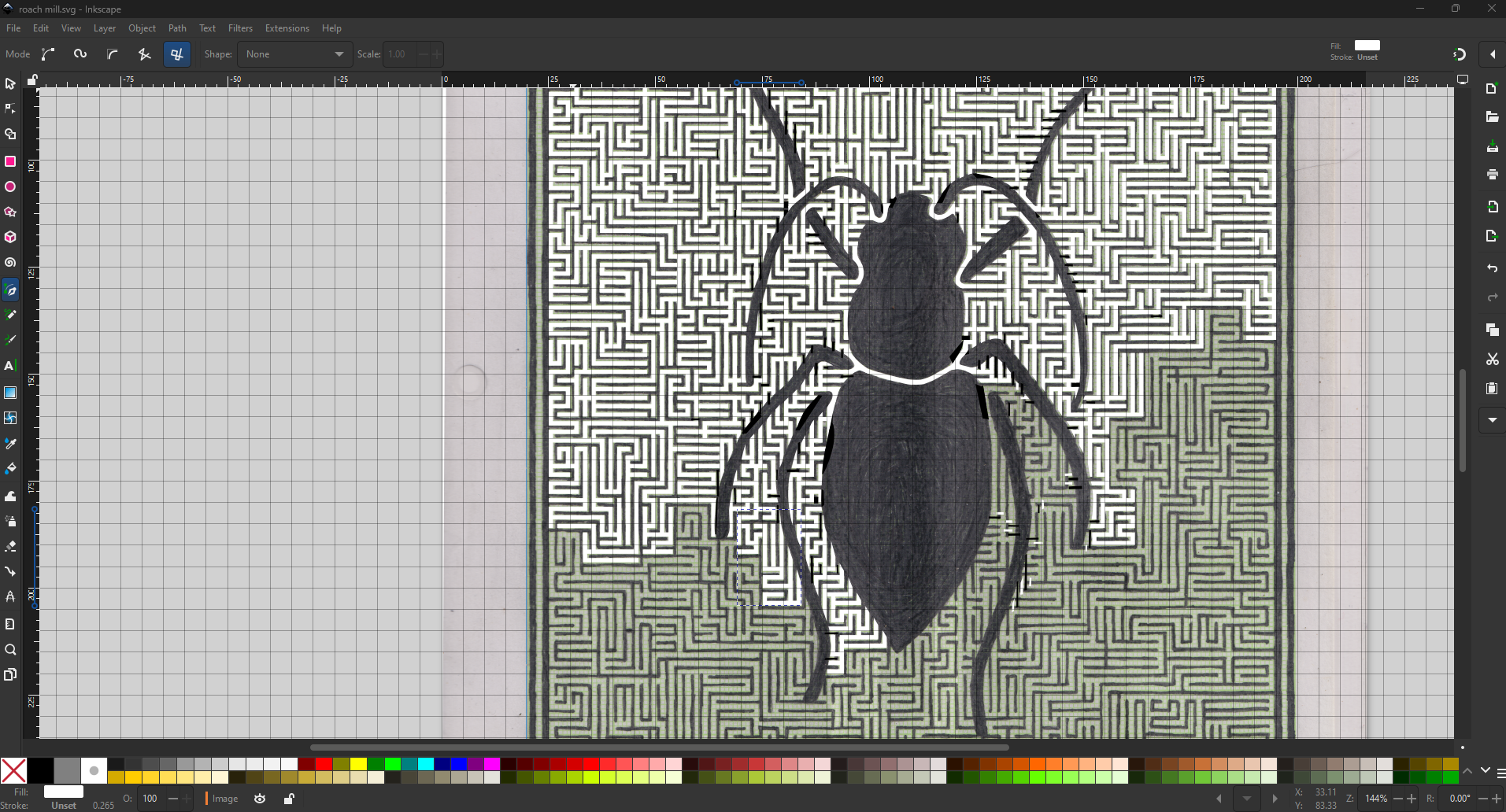Viewport: 1506px width, 812px height.
Task: Click the Print document icon
Action: [1493, 175]
